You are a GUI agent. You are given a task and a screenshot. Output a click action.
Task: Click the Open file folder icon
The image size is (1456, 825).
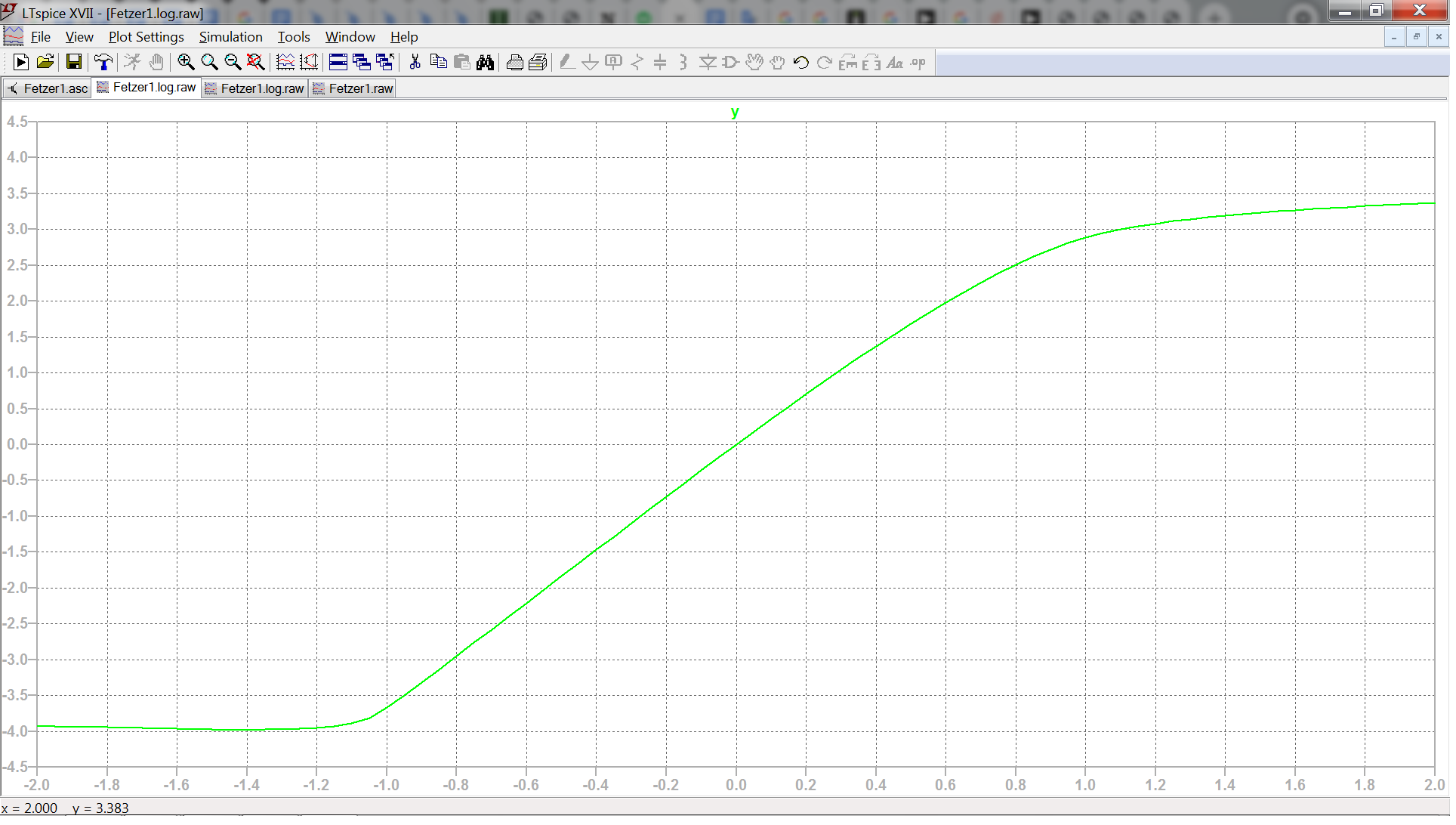45,63
